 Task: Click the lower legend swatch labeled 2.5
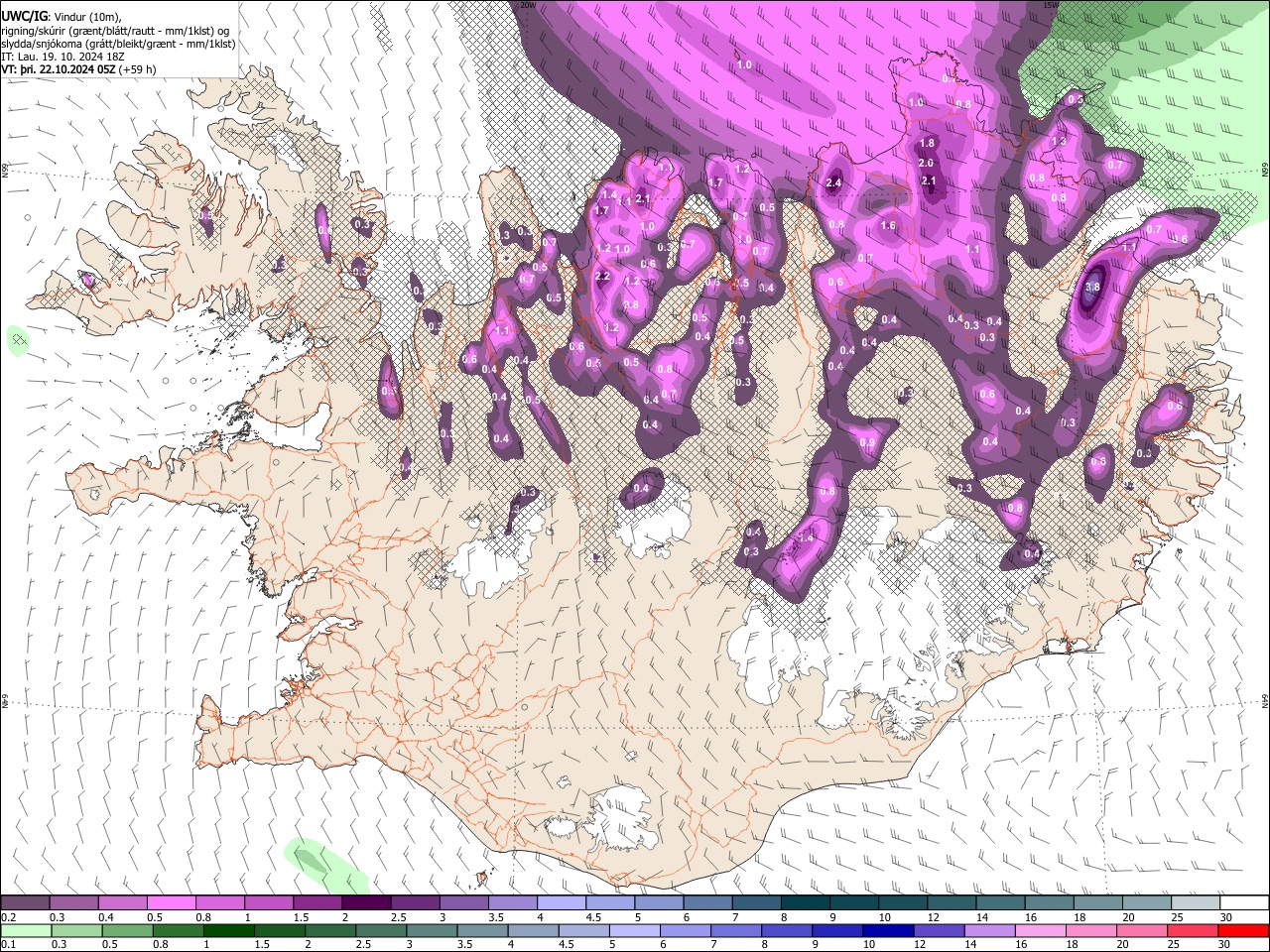pos(380,930)
